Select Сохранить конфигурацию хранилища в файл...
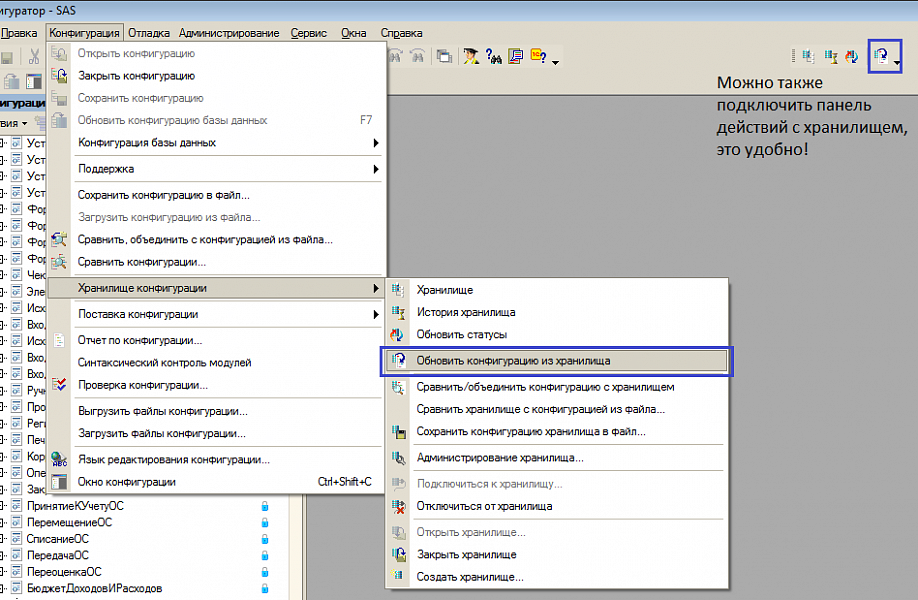 (556, 432)
